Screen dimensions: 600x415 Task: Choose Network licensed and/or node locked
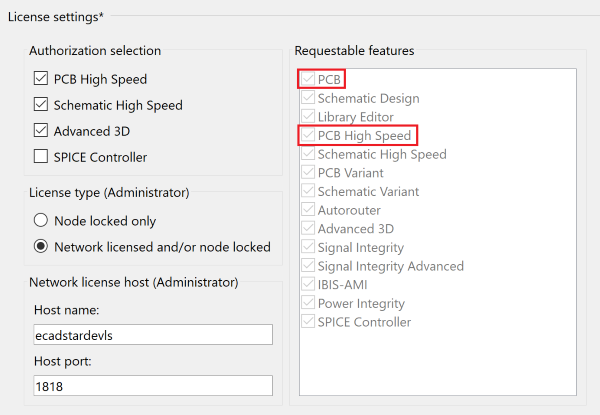41,246
